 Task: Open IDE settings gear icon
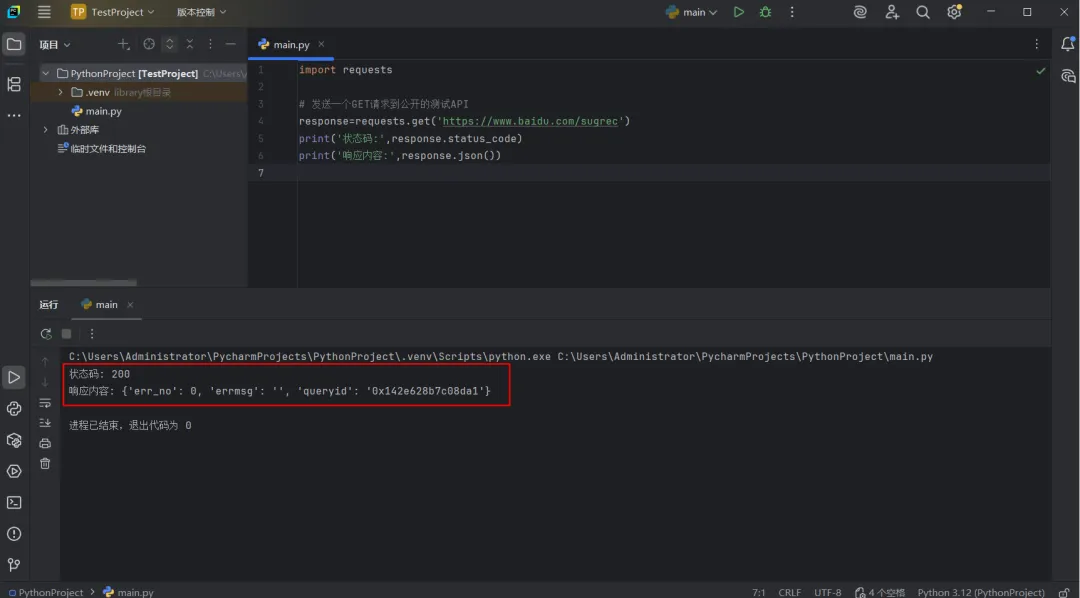click(954, 12)
